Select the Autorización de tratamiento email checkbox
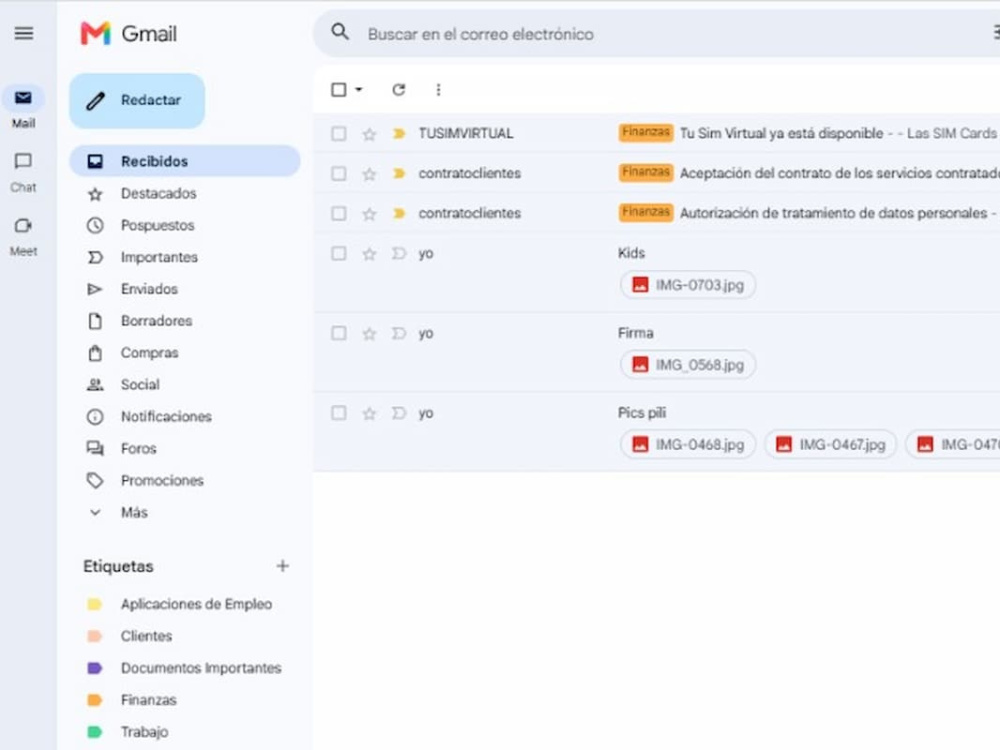The image size is (1000, 750). 339,214
